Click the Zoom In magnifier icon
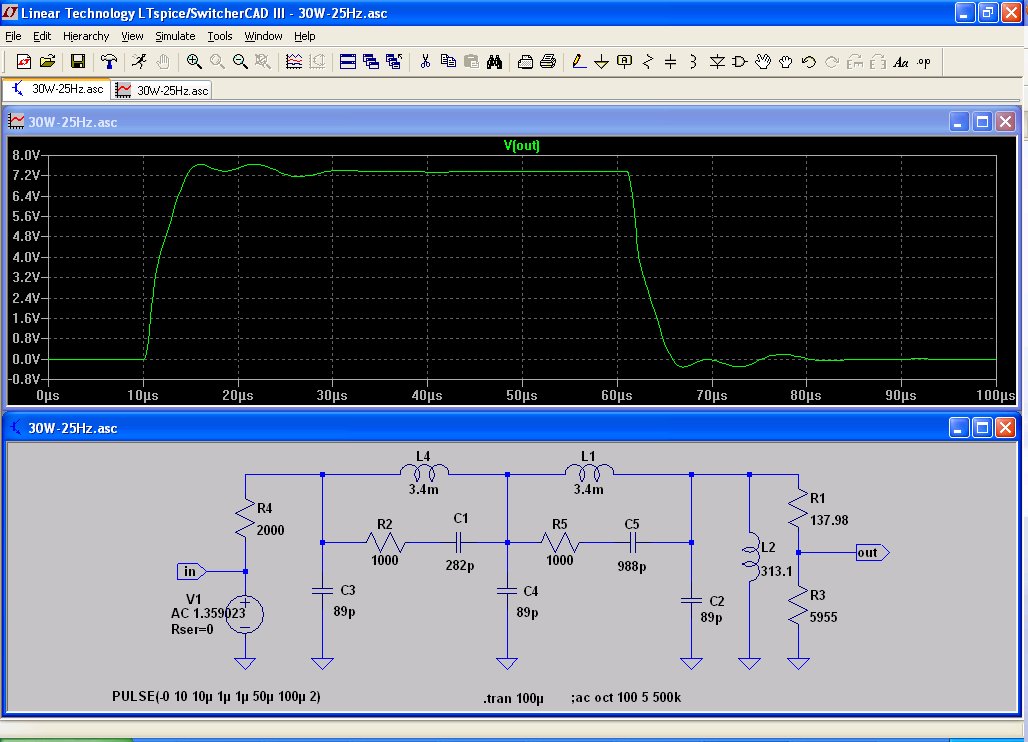The height and width of the screenshot is (742, 1028). coord(194,61)
